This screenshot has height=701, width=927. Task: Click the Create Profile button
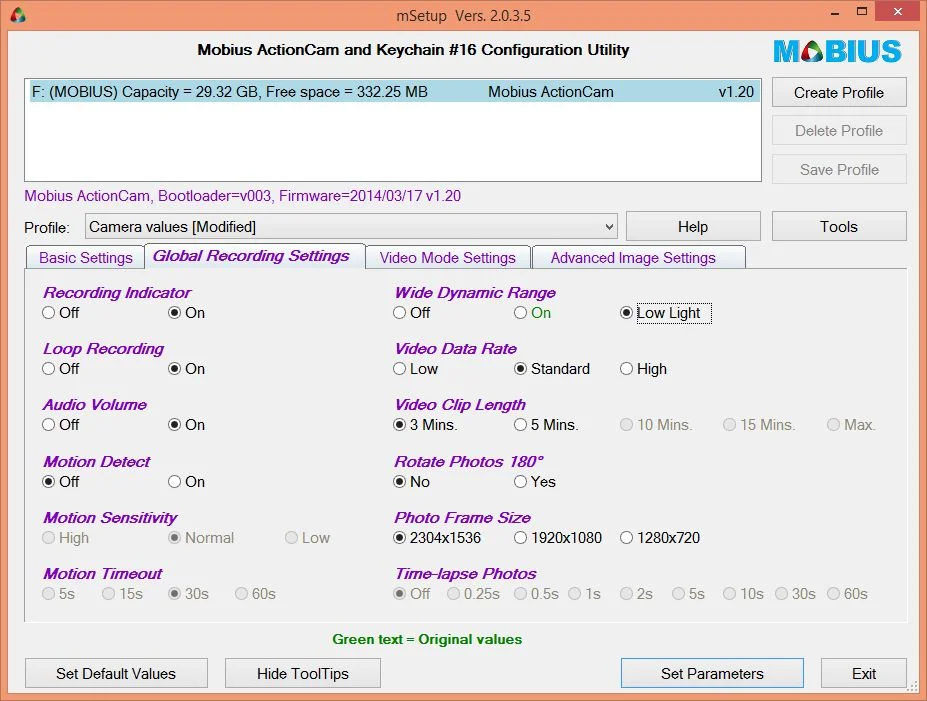[839, 93]
